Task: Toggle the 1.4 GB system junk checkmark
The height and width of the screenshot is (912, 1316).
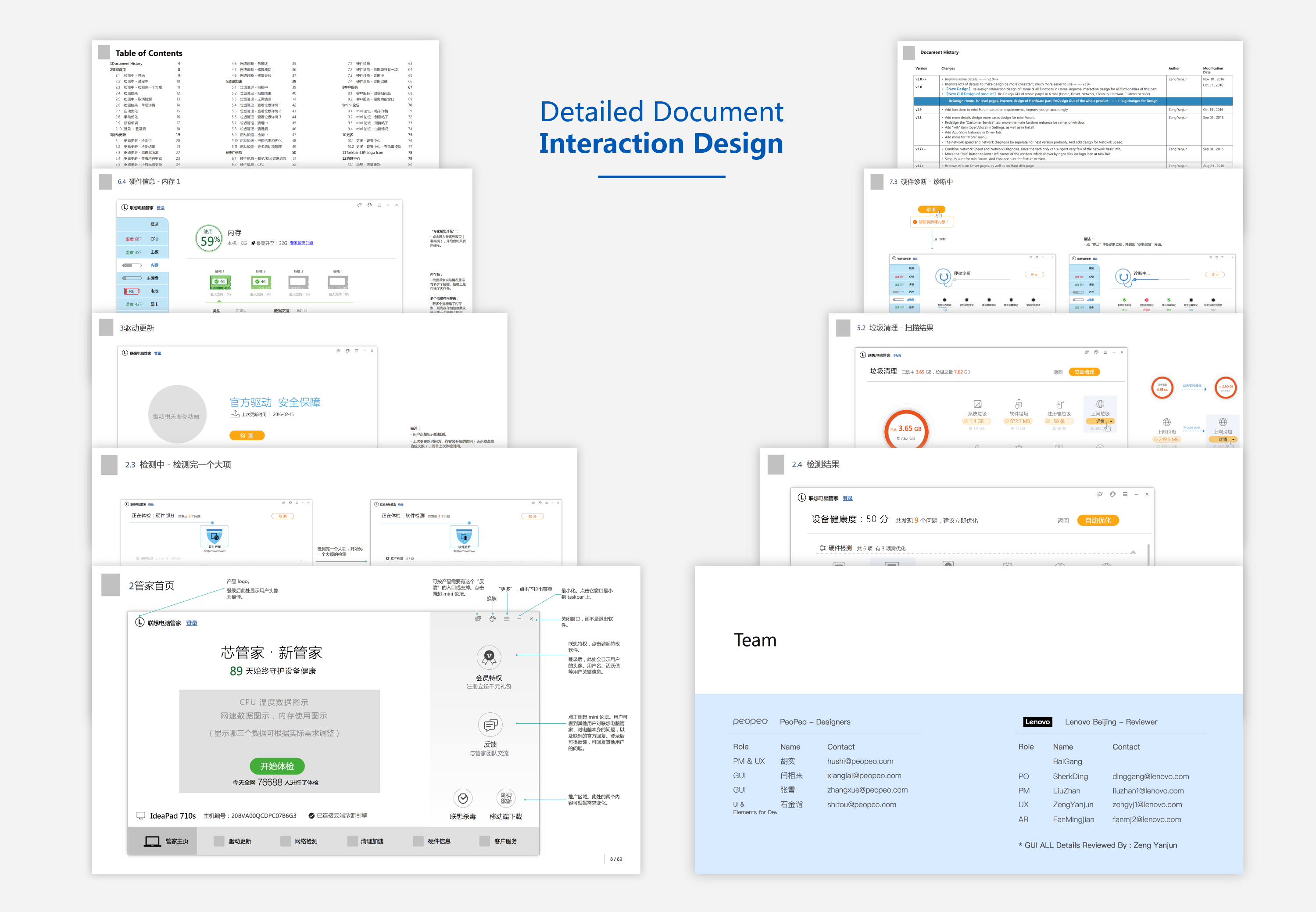Action: click(x=966, y=421)
